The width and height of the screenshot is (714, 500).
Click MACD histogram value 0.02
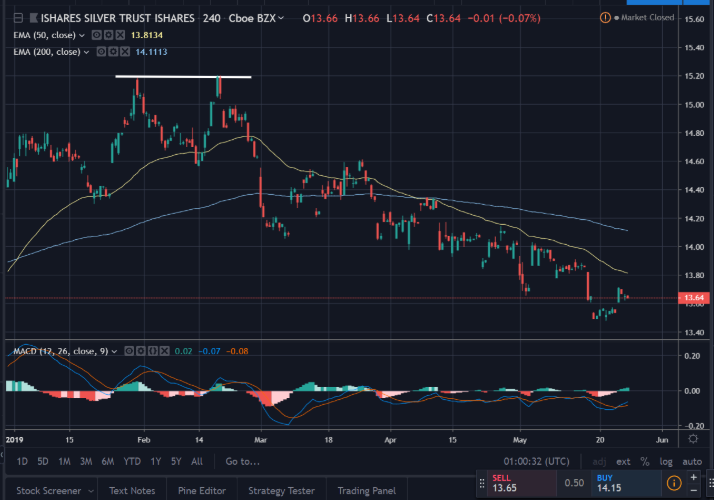coord(184,351)
